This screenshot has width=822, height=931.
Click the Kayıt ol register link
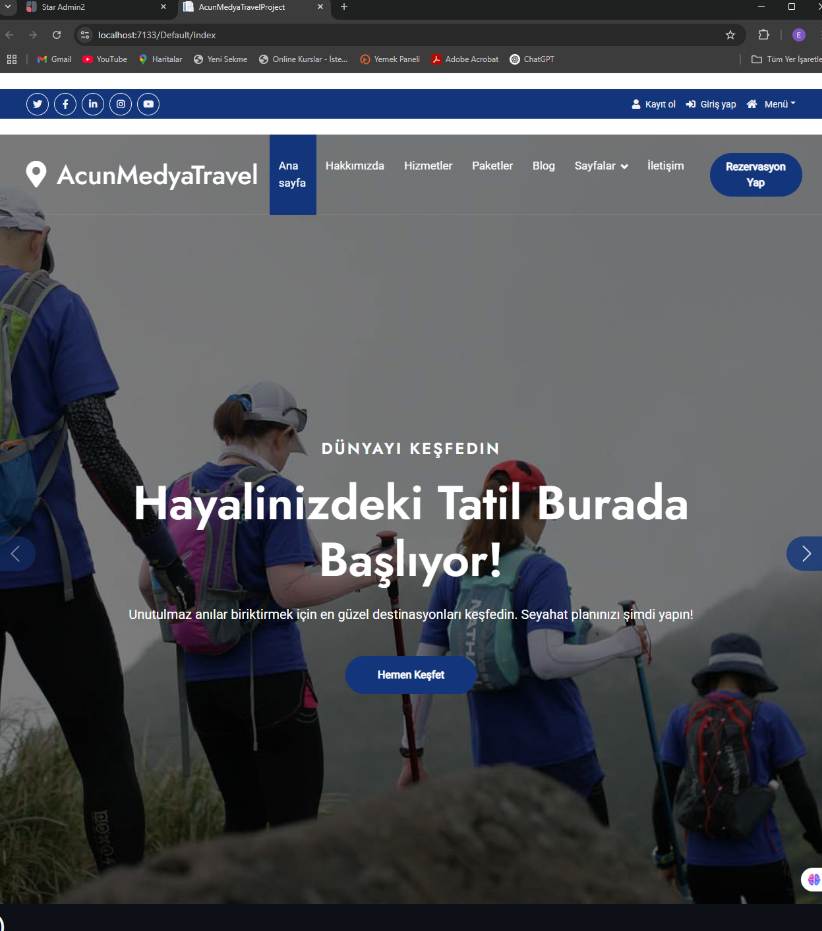[653, 104]
